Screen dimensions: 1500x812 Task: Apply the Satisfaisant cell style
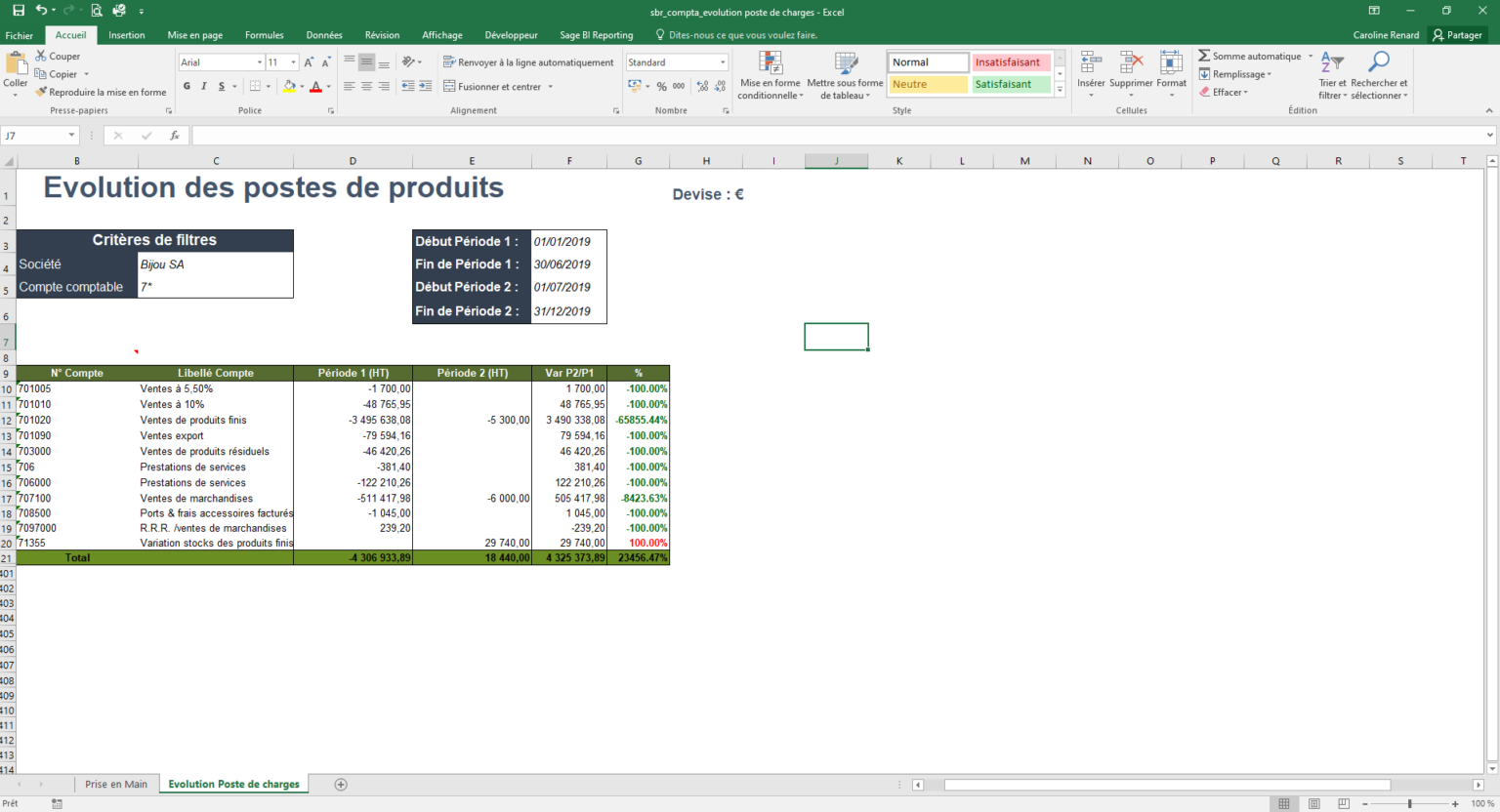tap(1011, 84)
